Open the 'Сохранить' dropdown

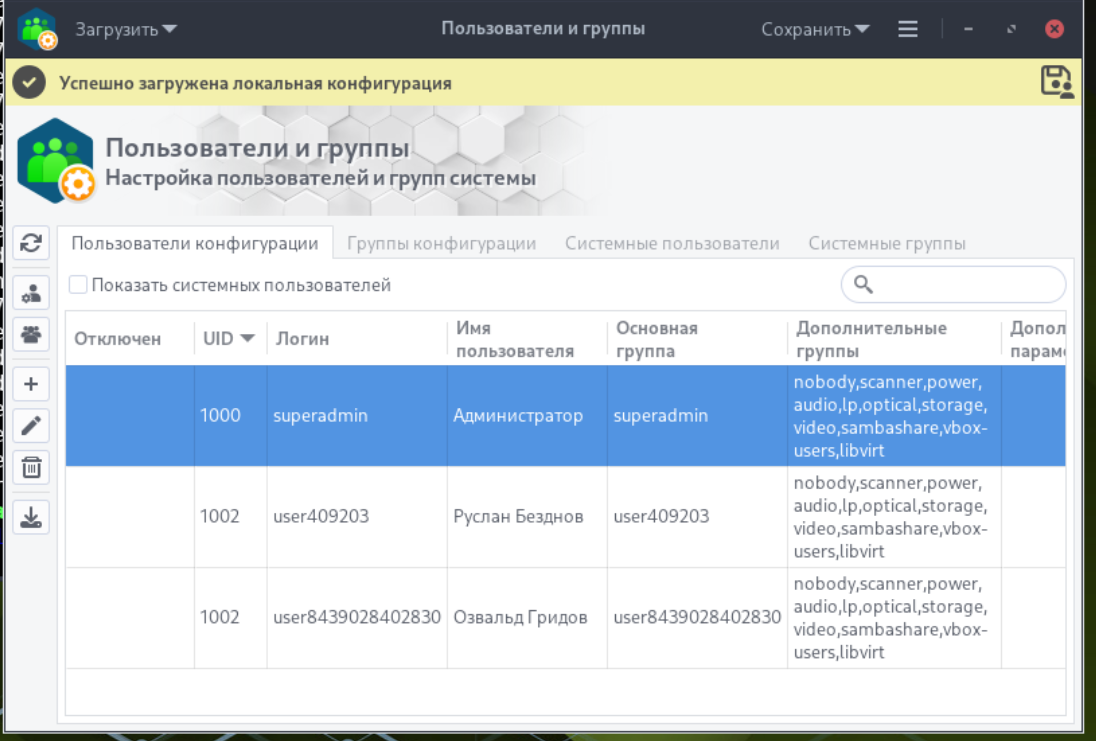815,29
